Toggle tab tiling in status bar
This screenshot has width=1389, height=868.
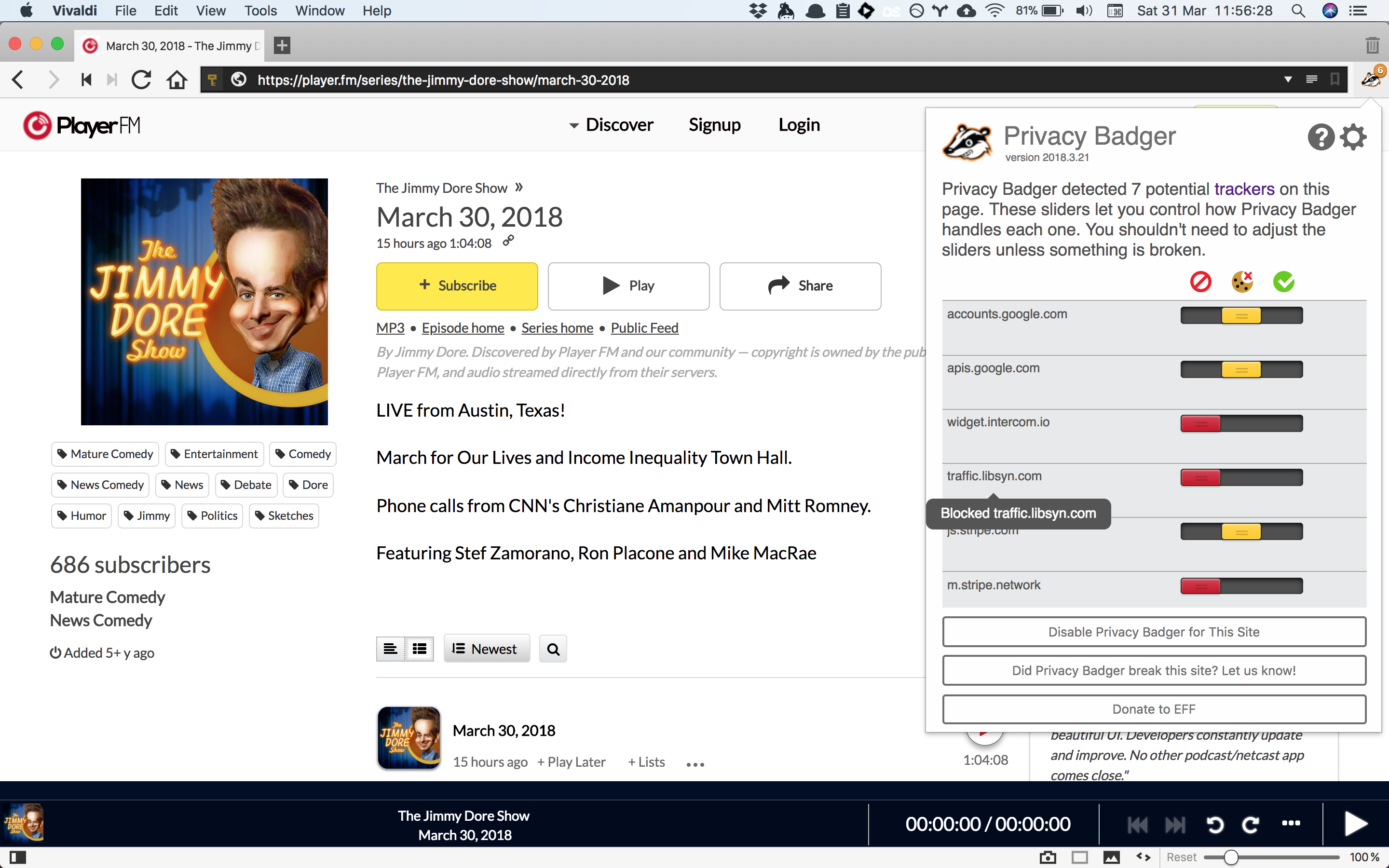[x=1080, y=857]
